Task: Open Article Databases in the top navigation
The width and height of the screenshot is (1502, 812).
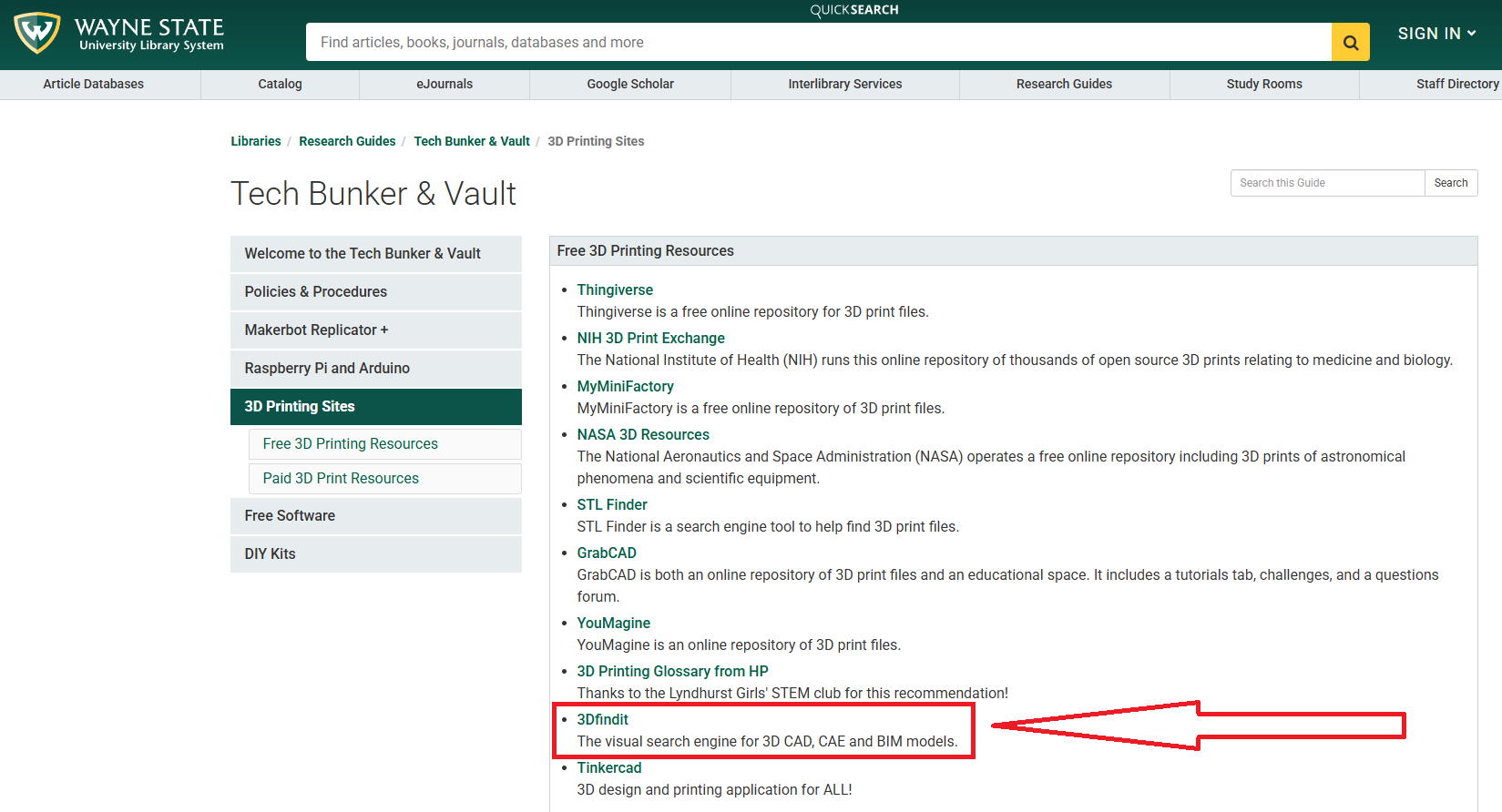Action: tap(94, 84)
